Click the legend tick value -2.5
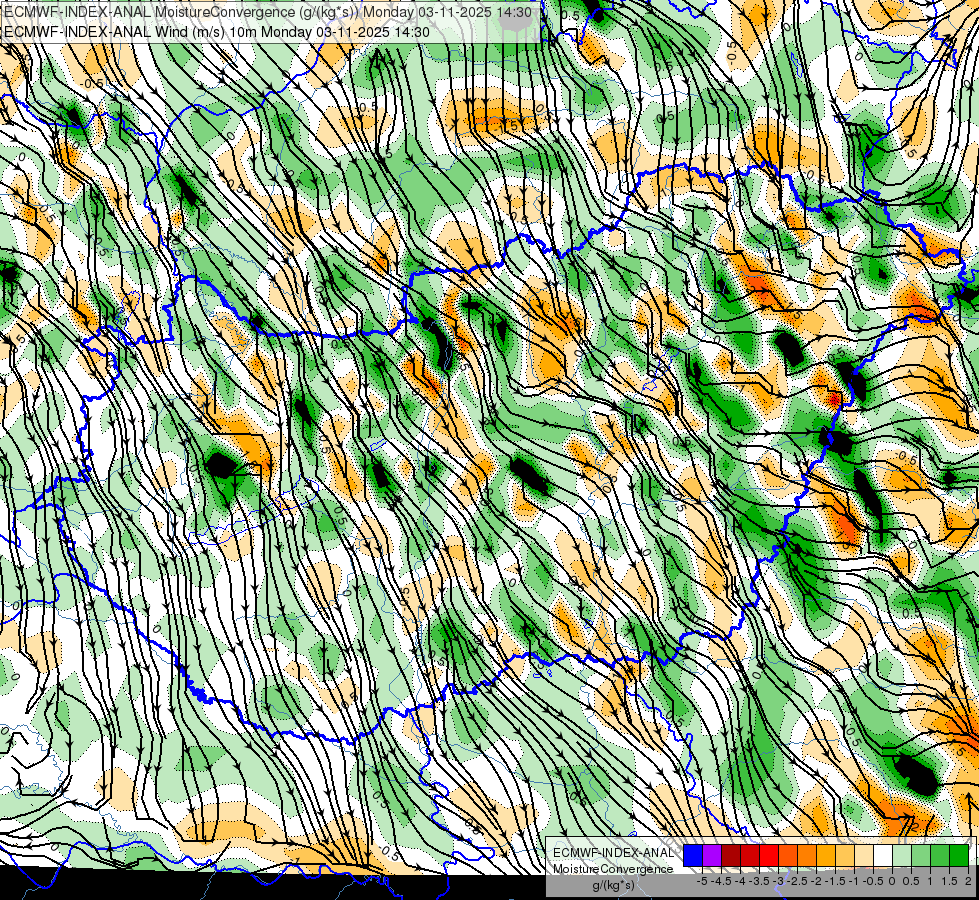The width and height of the screenshot is (979, 900). [x=798, y=881]
